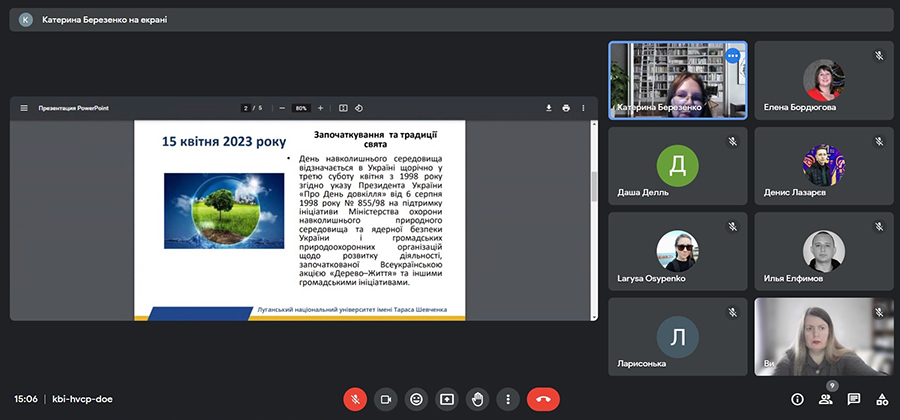900x420 pixels.
Task: Toggle the camera button
Action: tap(385, 398)
